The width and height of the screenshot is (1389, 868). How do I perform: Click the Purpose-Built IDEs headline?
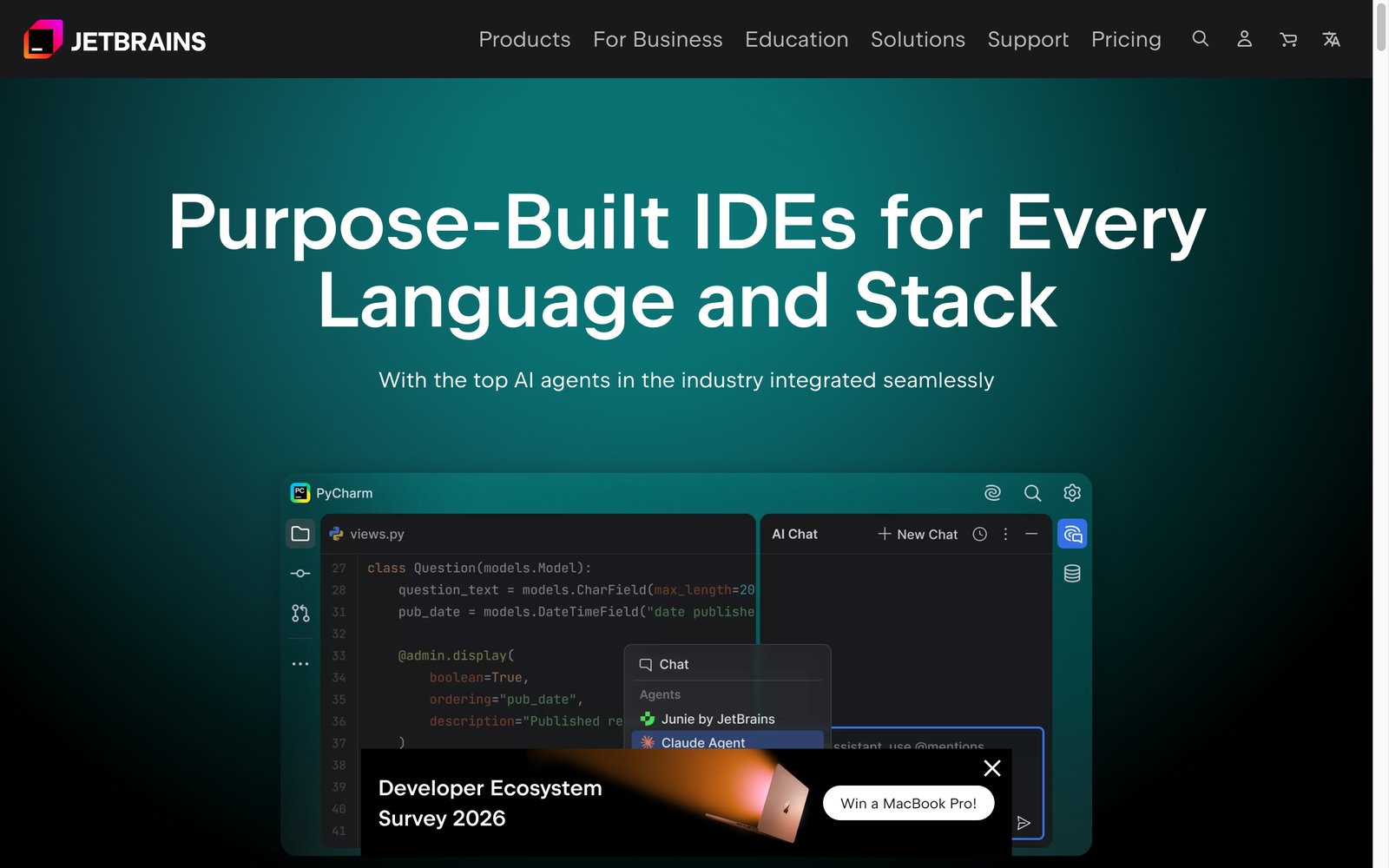(x=687, y=260)
